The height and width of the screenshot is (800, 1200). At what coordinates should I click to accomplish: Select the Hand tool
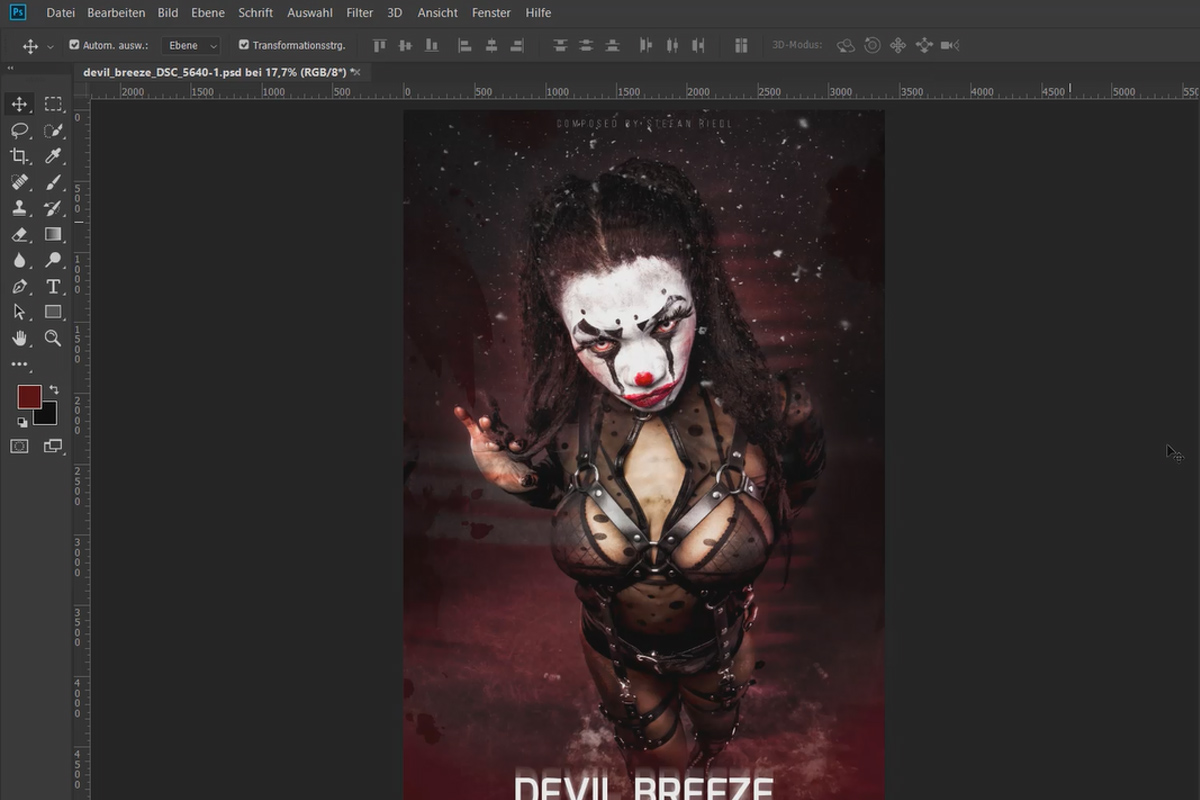[19, 338]
